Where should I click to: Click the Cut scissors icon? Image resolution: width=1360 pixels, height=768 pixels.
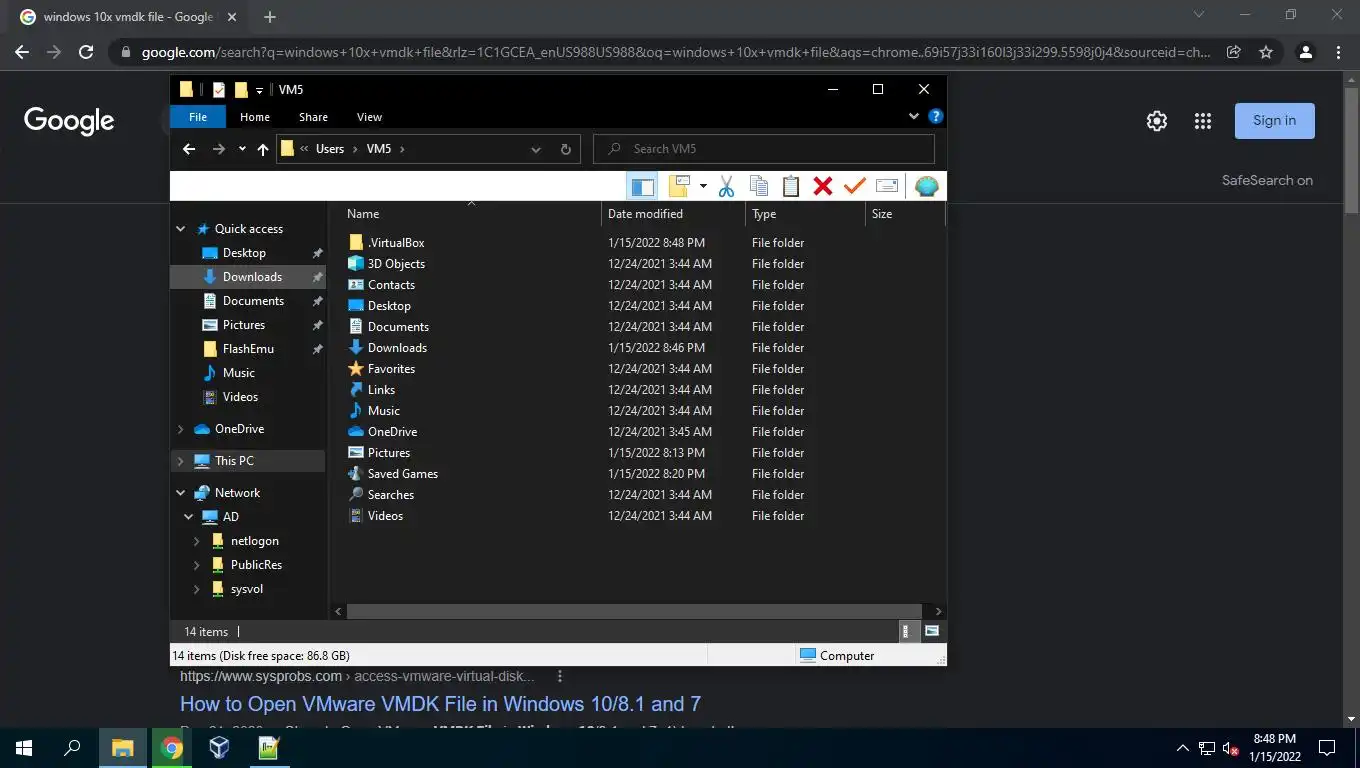727,186
